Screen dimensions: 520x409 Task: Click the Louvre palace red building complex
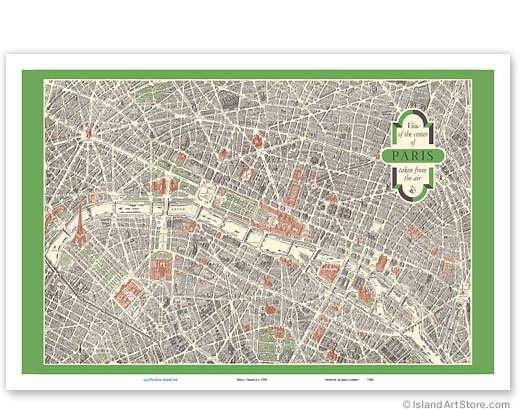coord(279,221)
